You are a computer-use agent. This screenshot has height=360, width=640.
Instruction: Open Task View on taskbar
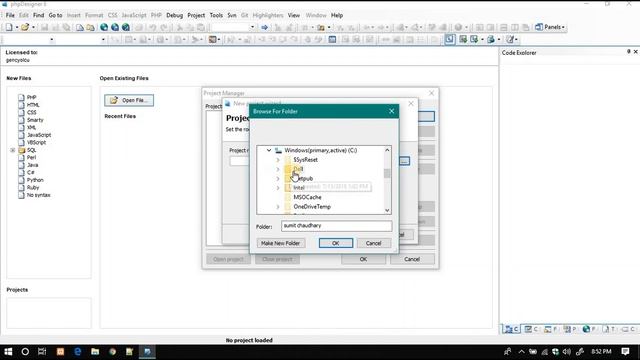[x=42, y=351]
